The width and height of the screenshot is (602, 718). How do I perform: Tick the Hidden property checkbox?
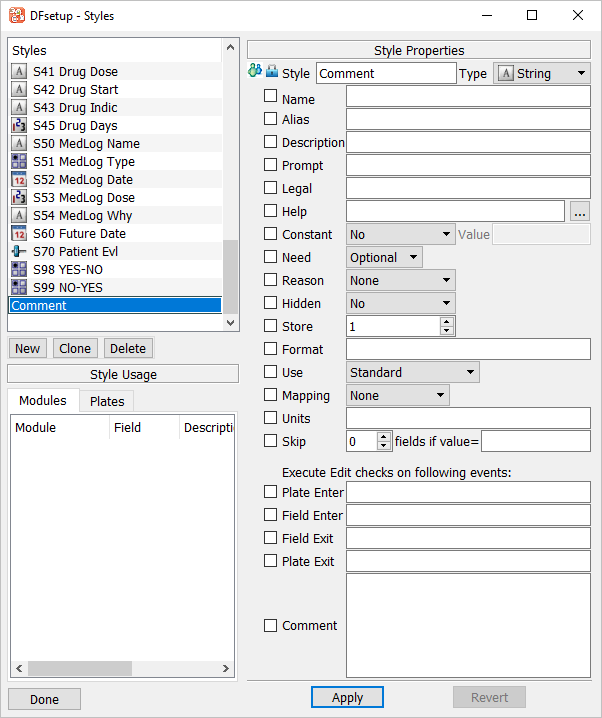[270, 303]
